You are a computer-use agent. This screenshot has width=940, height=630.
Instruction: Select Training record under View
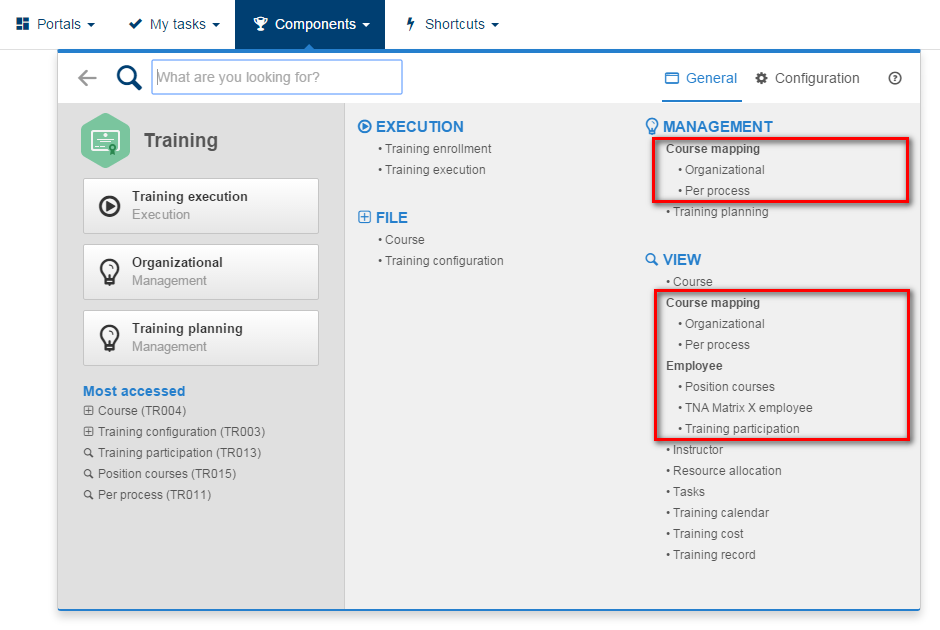714,554
